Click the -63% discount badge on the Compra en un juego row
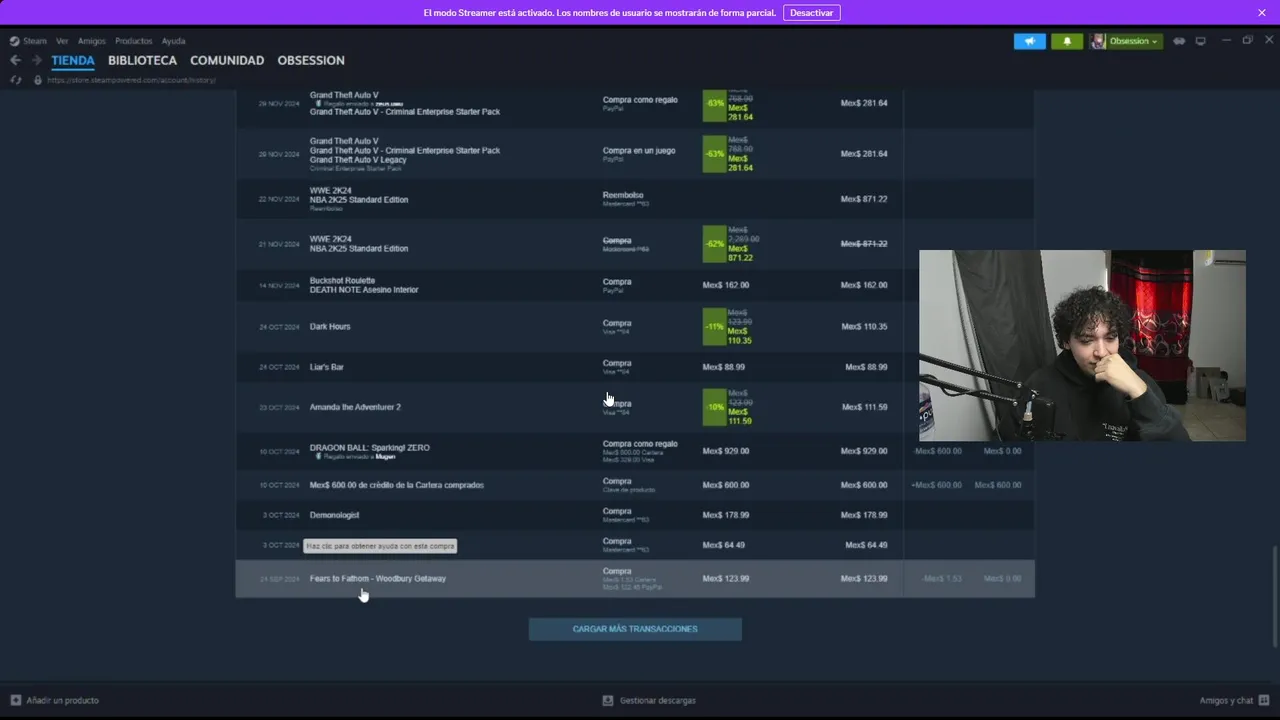The image size is (1280, 720). [714, 154]
